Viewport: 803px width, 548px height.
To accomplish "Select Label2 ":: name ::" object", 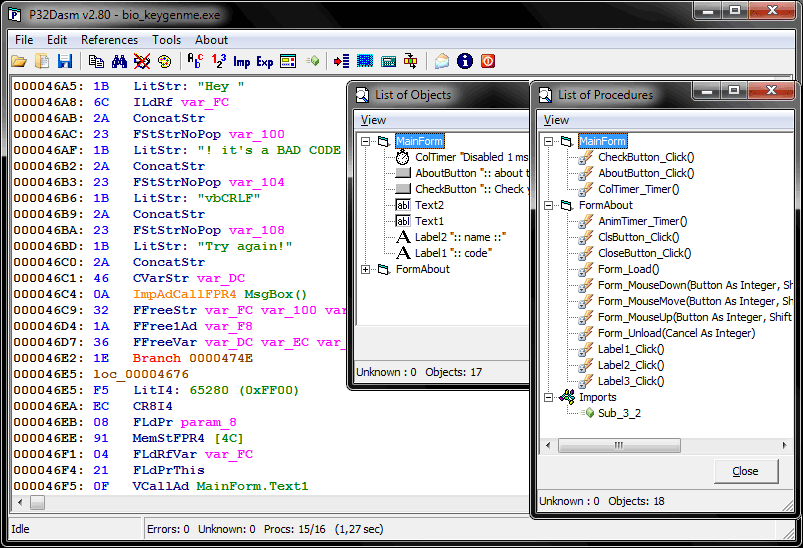I will coord(460,237).
